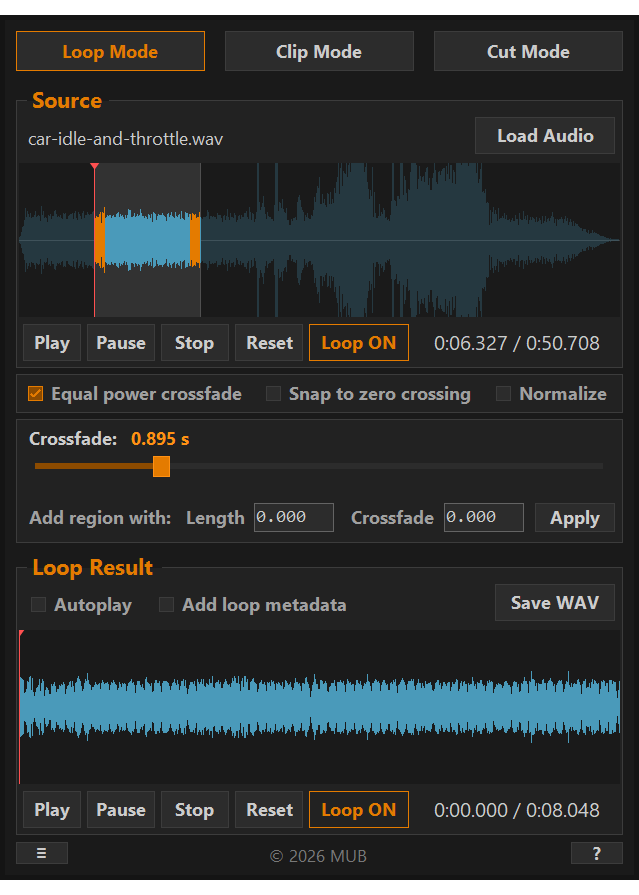Stop the Loop Result playback

pos(195,809)
